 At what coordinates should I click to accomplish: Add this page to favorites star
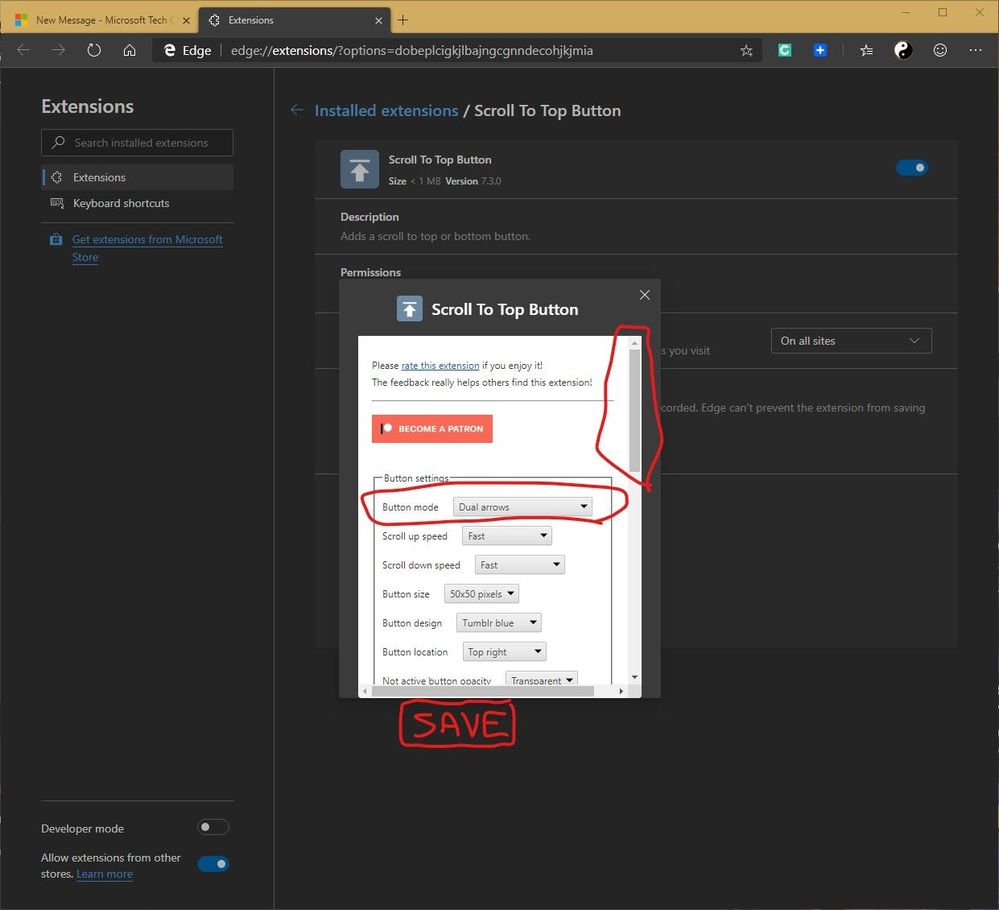click(746, 50)
